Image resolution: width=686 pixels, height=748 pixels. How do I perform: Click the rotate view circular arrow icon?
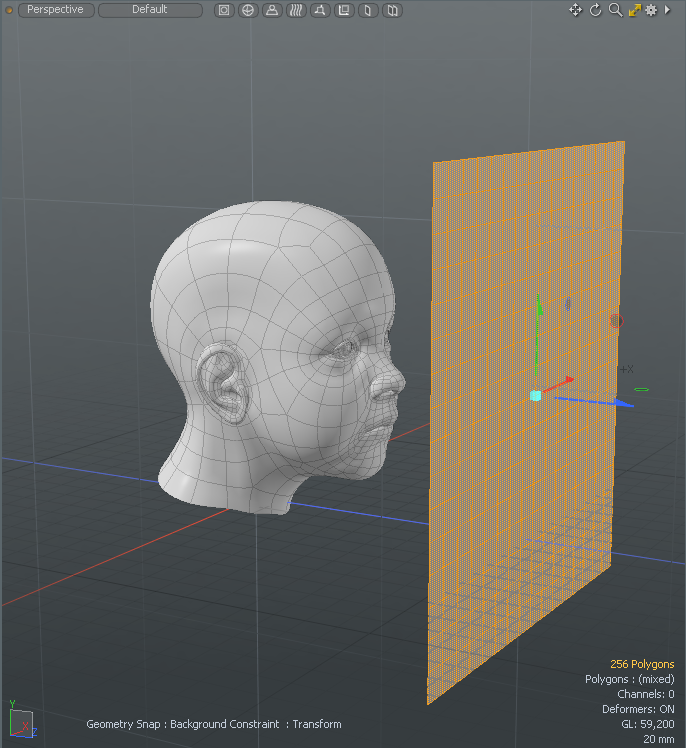click(x=596, y=10)
